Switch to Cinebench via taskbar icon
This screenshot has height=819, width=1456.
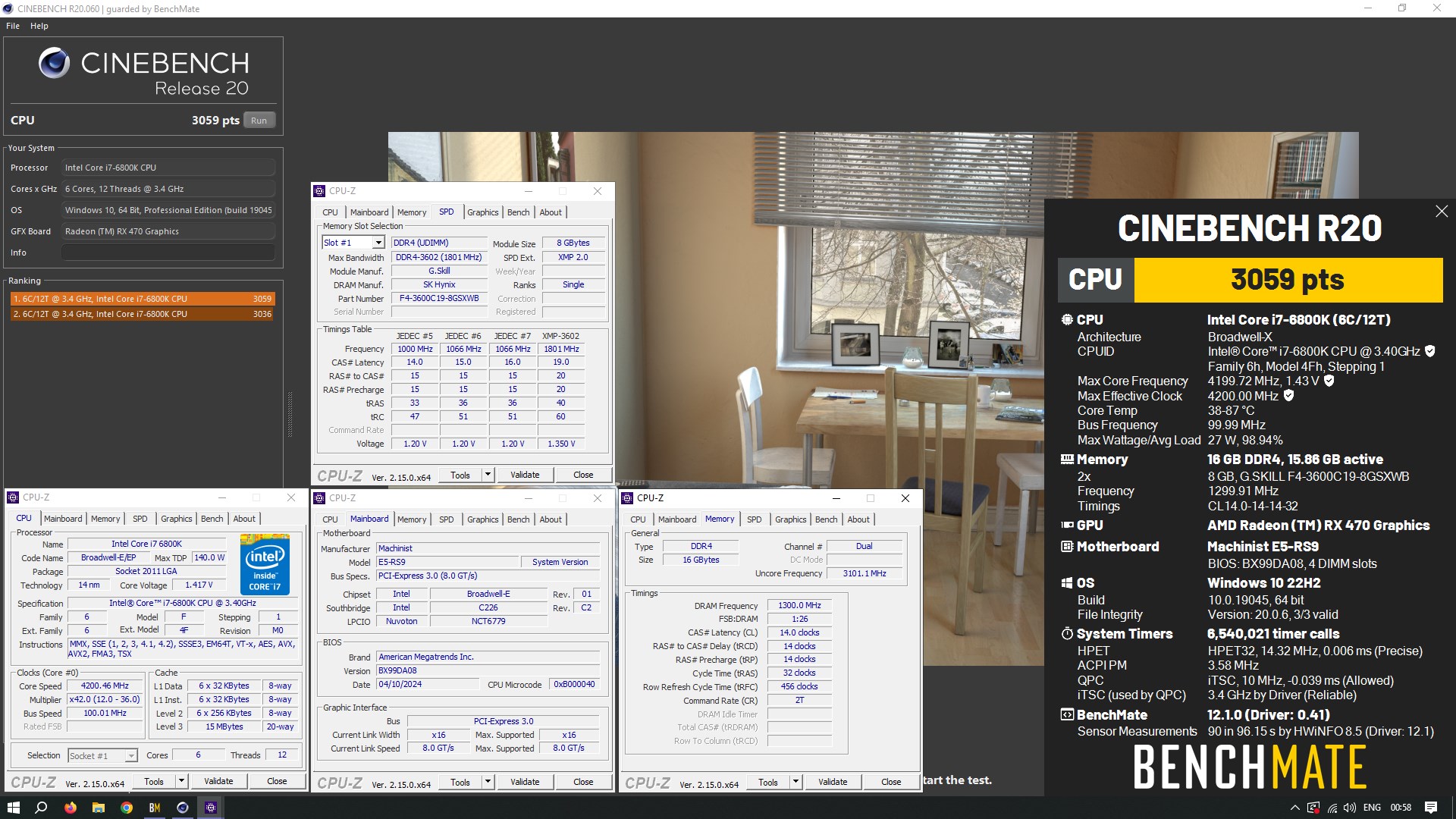tap(183, 808)
